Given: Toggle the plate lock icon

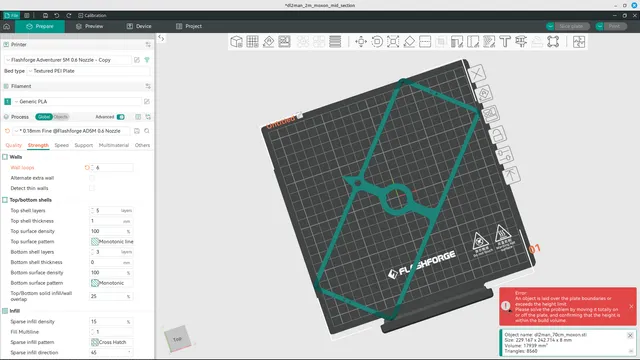Looking at the screenshot, I should 498,135.
